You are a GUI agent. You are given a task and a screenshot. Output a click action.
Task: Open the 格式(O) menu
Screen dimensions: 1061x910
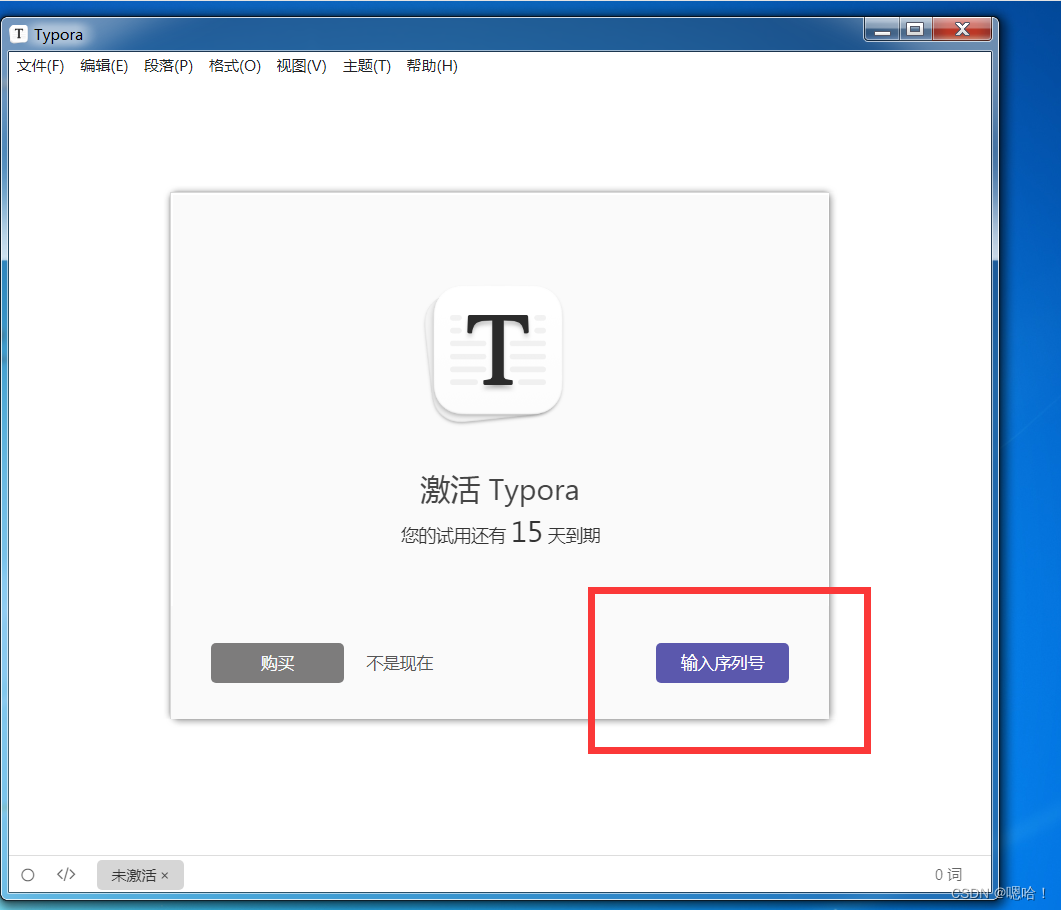(x=235, y=66)
